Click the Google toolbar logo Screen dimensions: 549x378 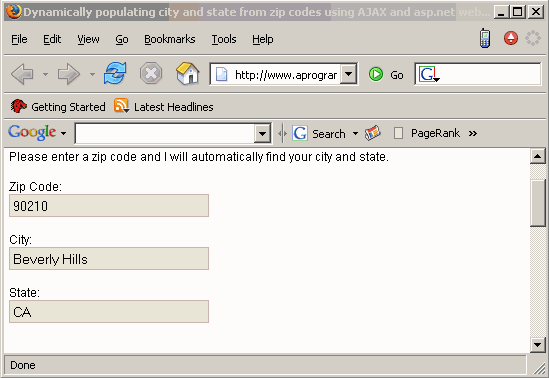pos(32,133)
